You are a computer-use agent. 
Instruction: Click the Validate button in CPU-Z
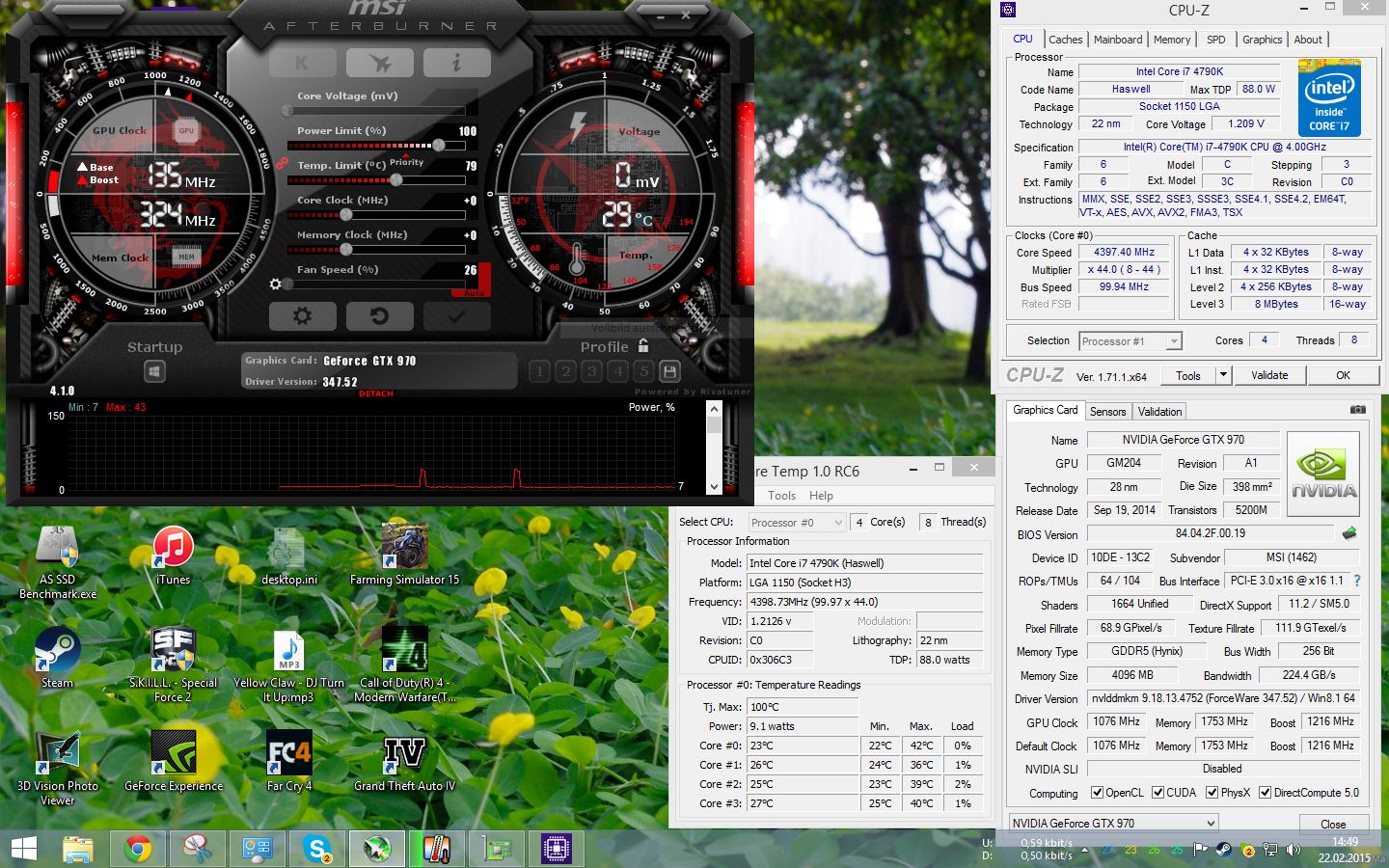coord(1269,375)
